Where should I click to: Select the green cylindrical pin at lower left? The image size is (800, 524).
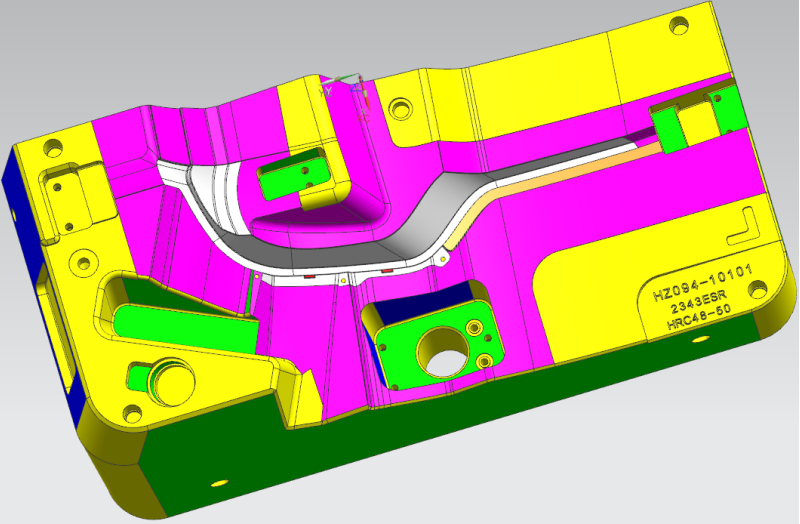163,378
